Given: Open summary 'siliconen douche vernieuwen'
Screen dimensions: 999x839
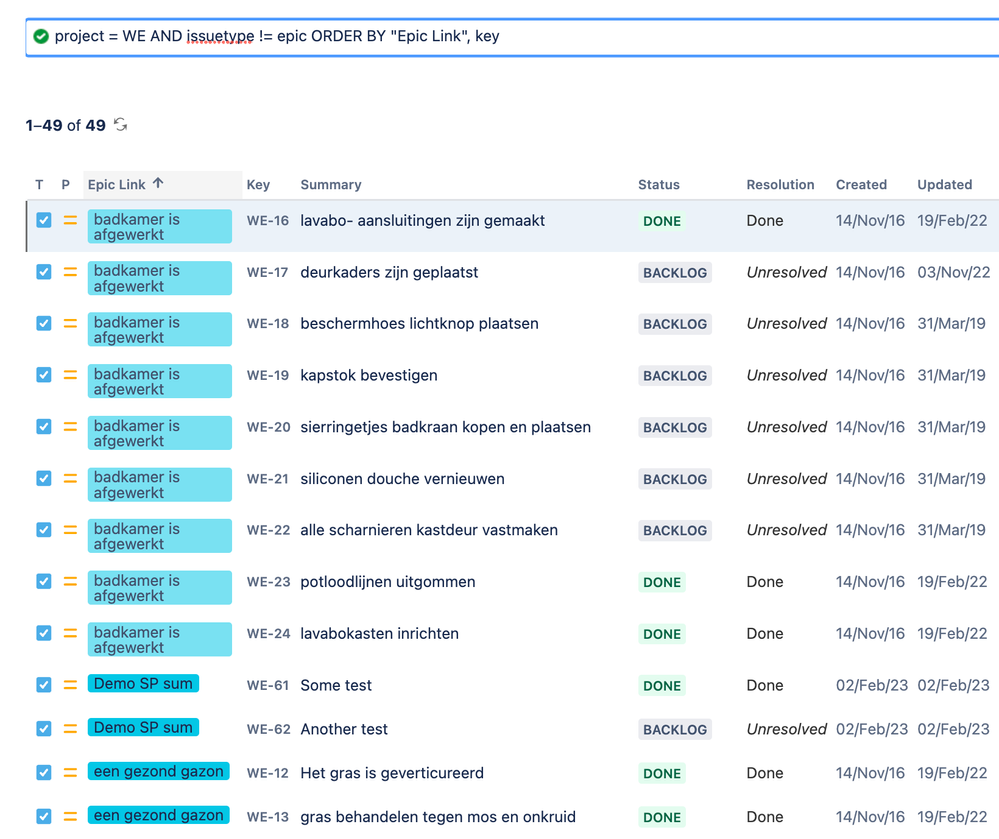Looking at the screenshot, I should (x=402, y=479).
